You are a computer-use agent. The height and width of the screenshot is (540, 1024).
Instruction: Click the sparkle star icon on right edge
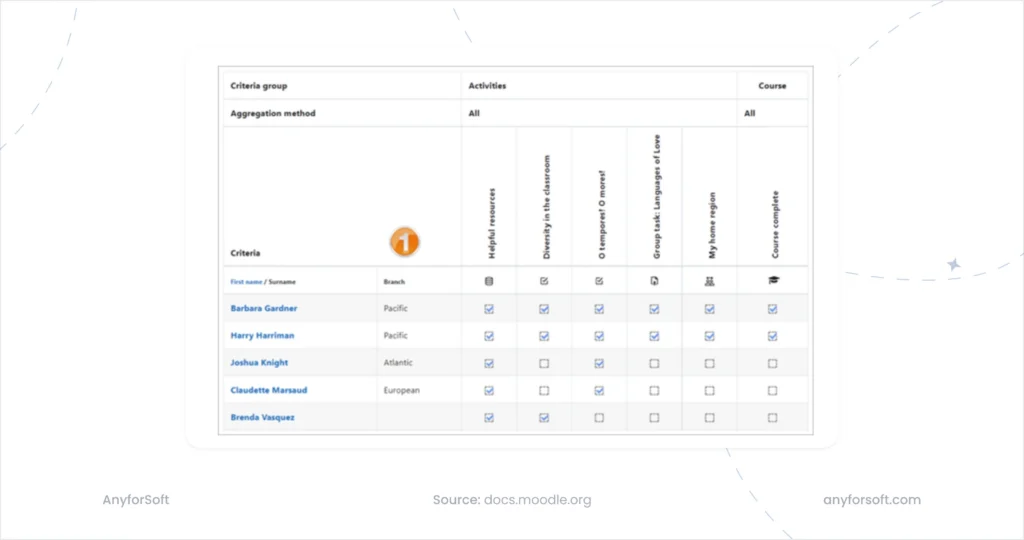(x=953, y=264)
